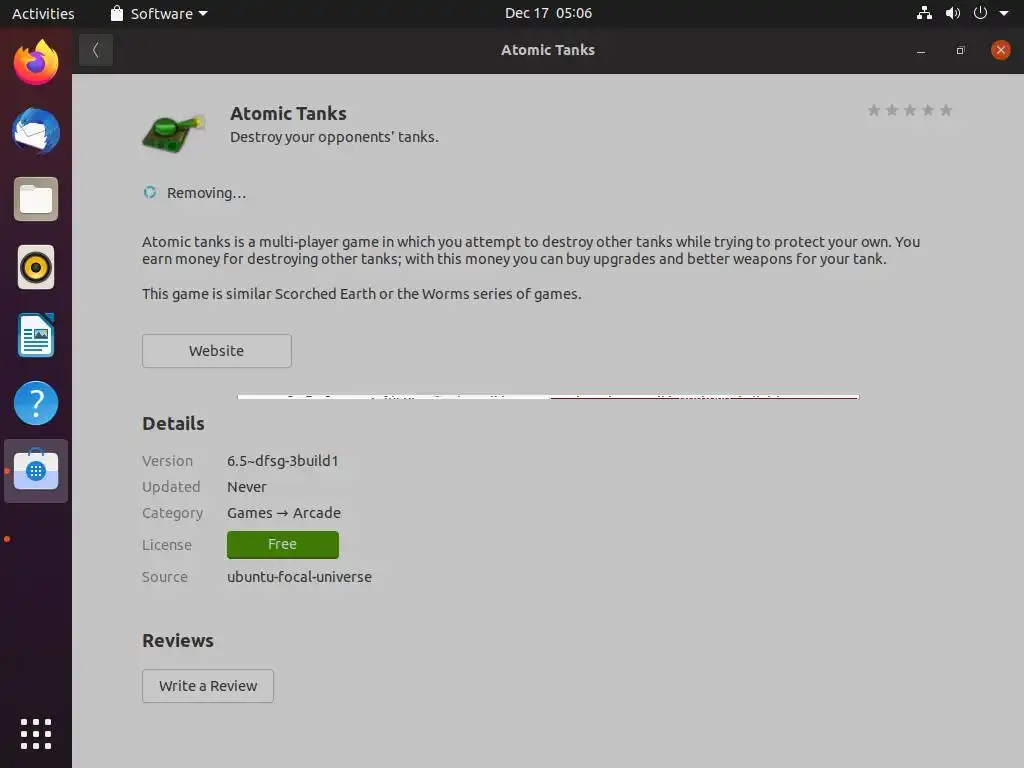Open the Software app menu dropdown

[159, 13]
